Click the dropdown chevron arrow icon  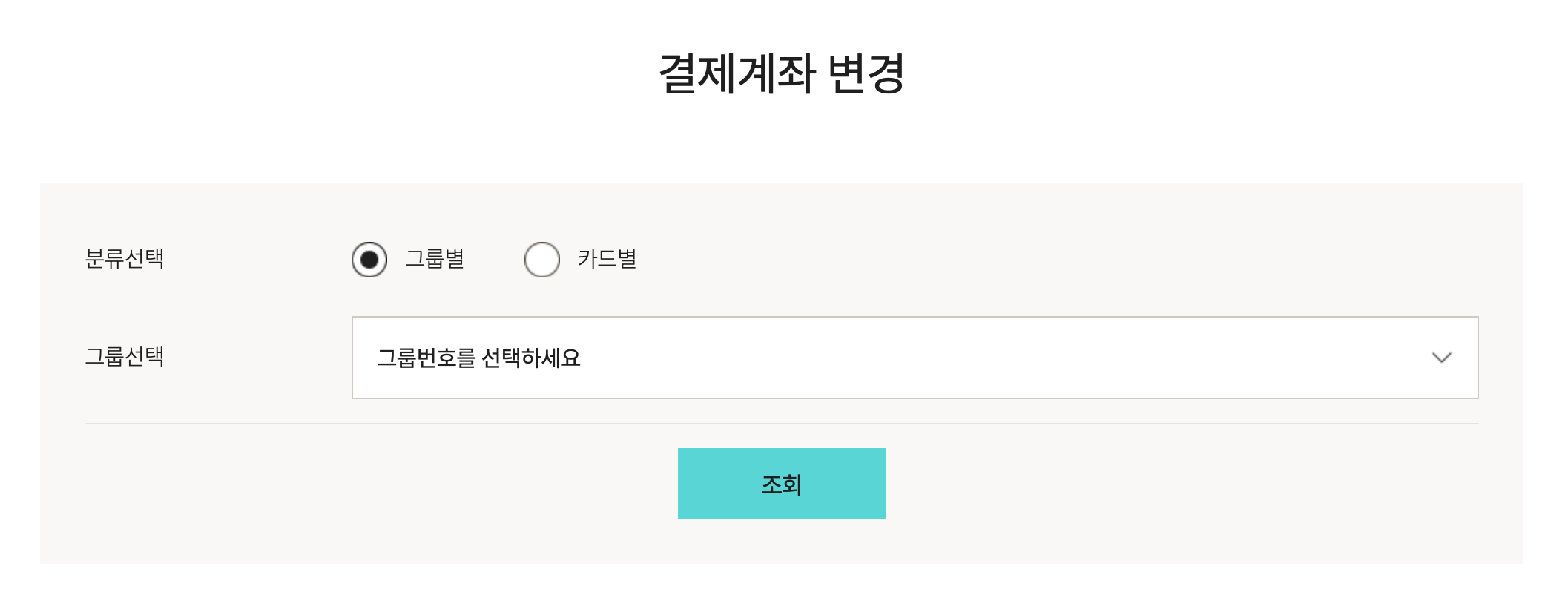coord(1441,358)
